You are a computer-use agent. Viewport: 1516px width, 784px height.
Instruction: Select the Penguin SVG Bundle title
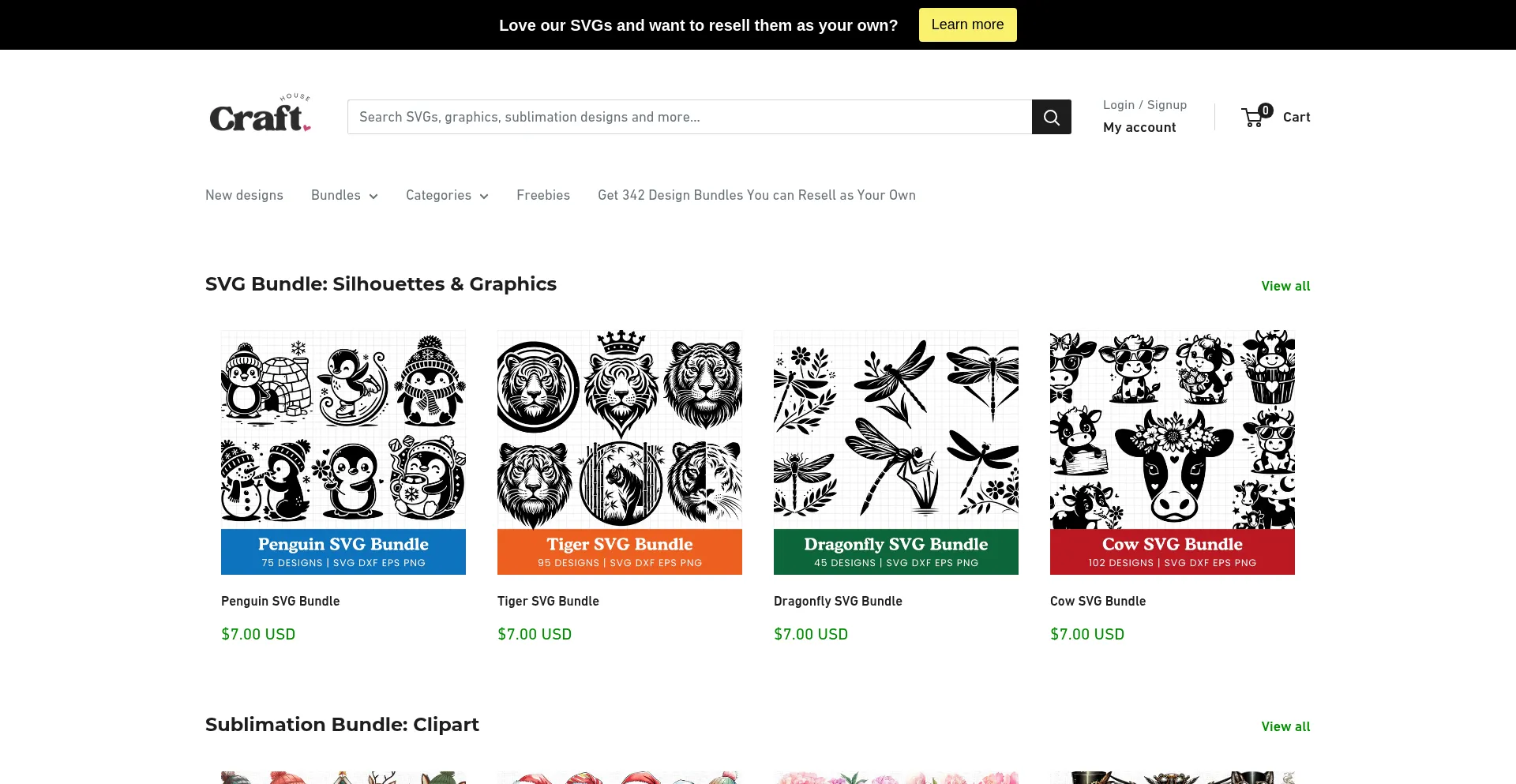click(280, 601)
